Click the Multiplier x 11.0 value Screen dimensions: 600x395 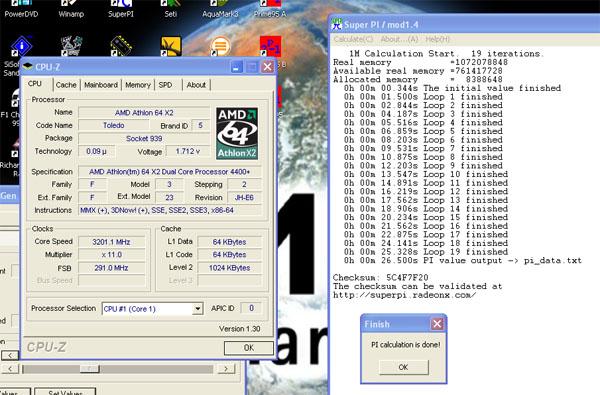(111, 255)
